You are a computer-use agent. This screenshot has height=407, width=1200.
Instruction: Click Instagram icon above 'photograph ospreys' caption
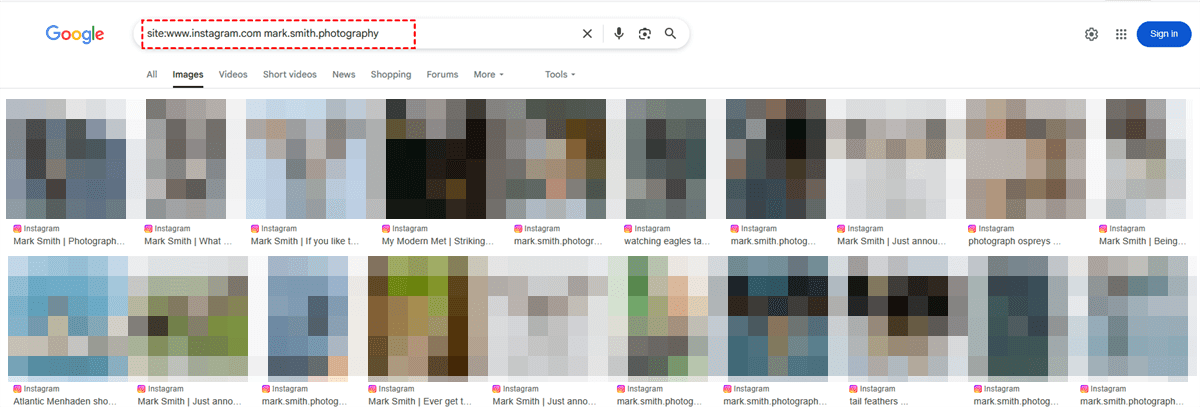pyautogui.click(x=971, y=229)
